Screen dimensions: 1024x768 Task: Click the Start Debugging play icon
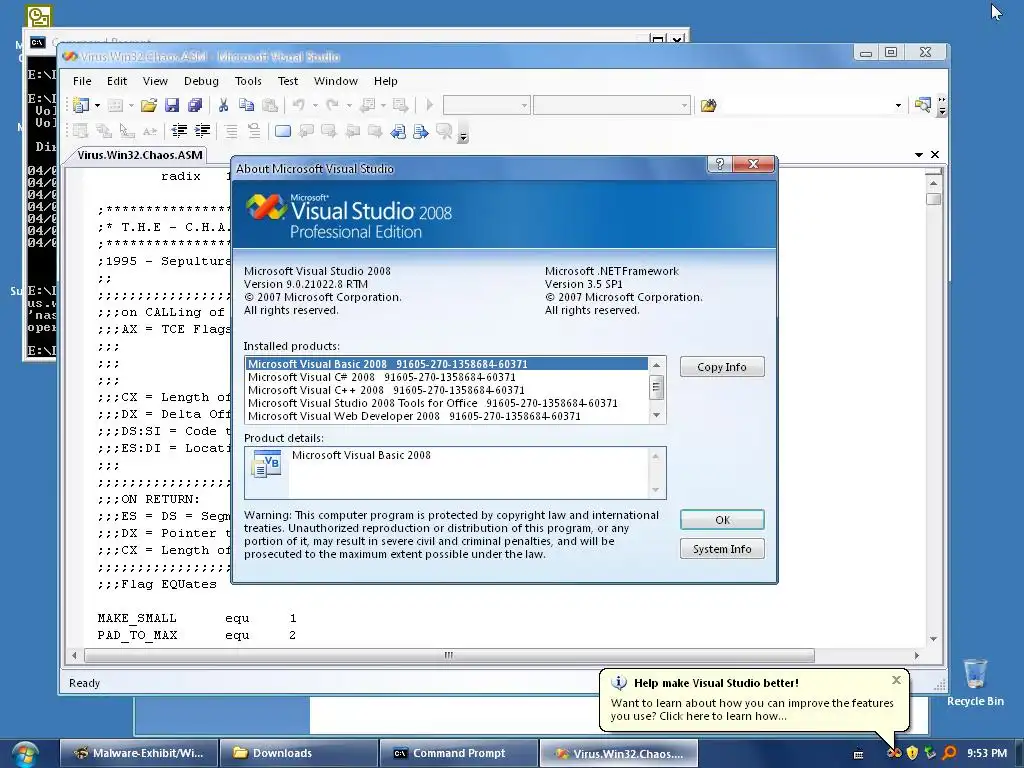click(x=430, y=105)
